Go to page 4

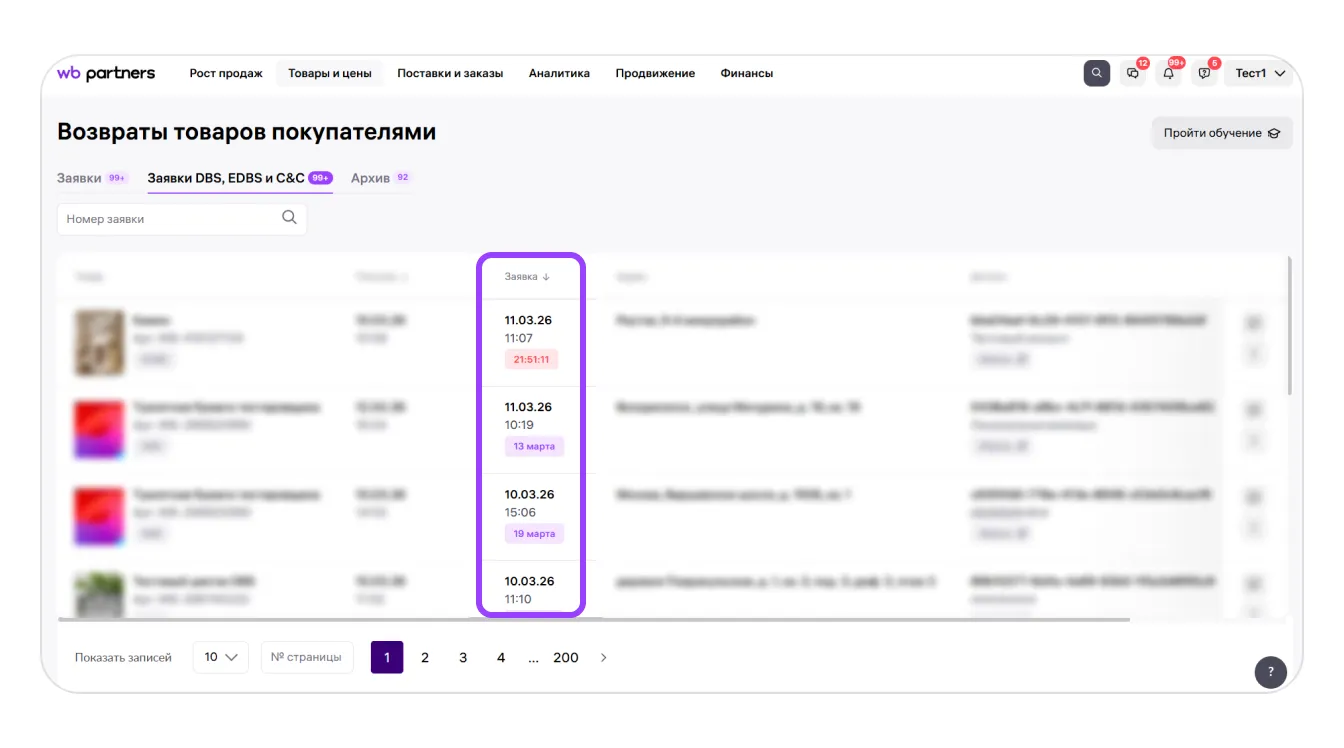[x=501, y=657]
